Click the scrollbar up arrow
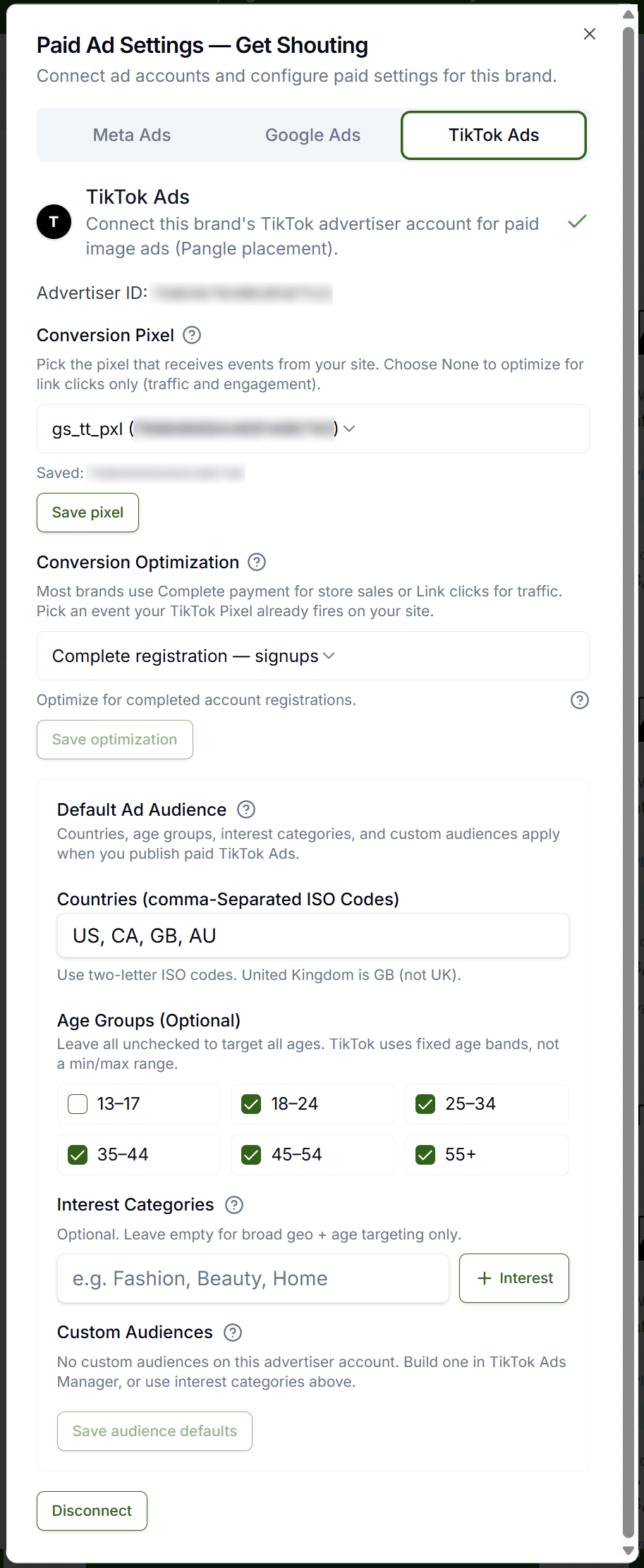 pos(628,14)
